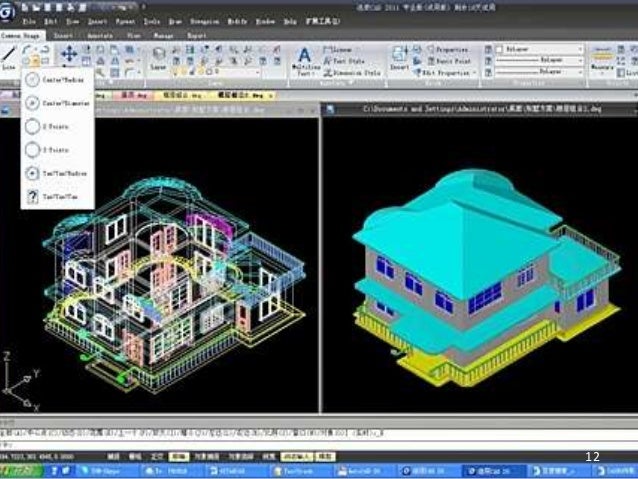638x479 pixels.
Task: Expand the ByLayer lineweight dropdown
Action: click(x=580, y=72)
